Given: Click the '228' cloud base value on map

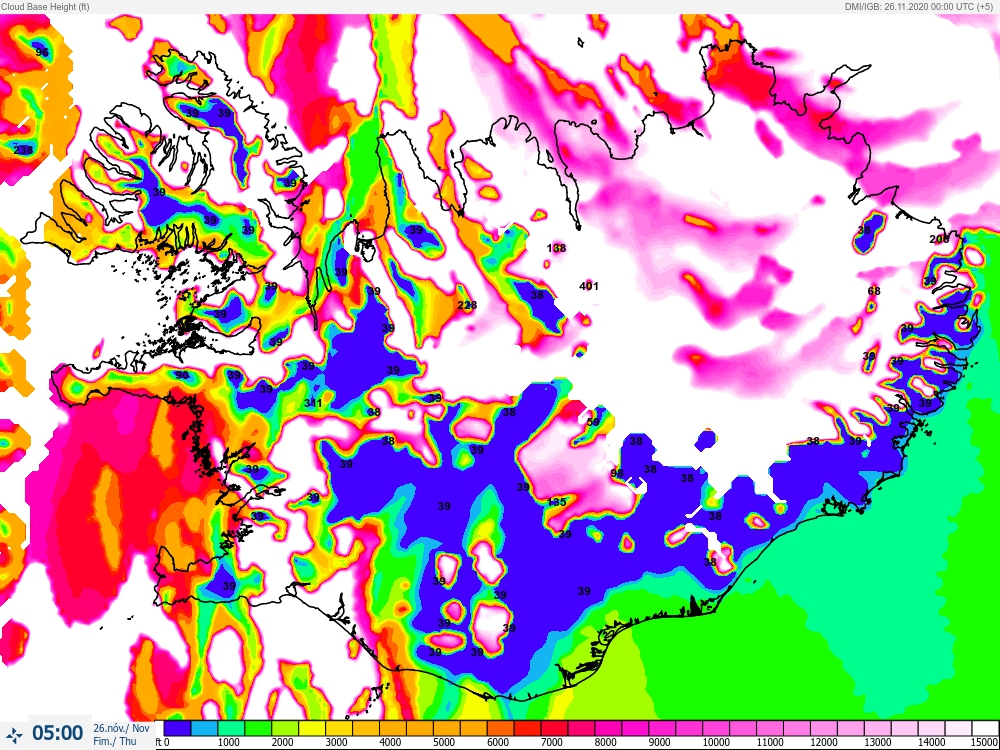Looking at the screenshot, I should (467, 305).
